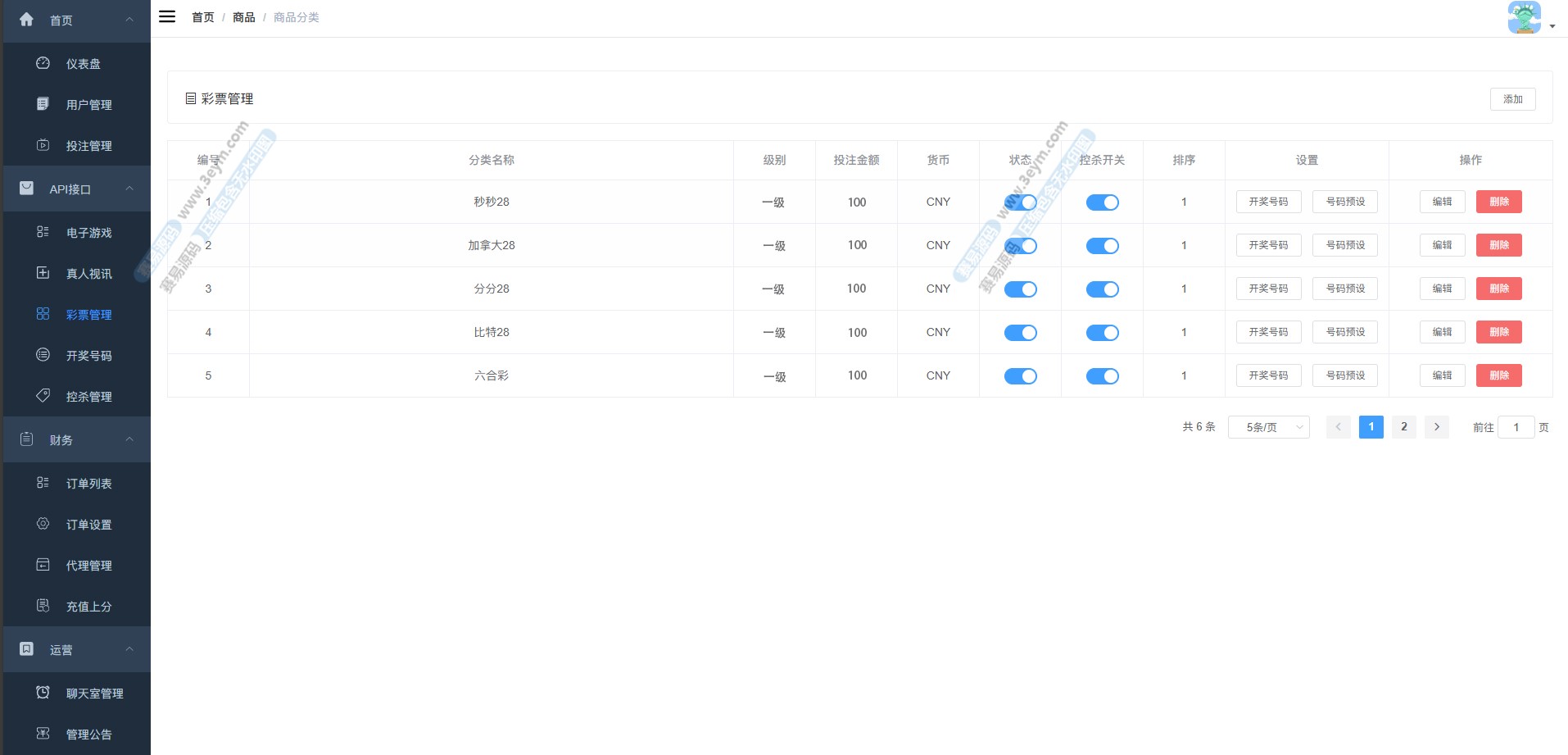Viewport: 1568px width, 755px height.
Task: Toggle the 状态 switch for 分分28
Action: 1020,289
